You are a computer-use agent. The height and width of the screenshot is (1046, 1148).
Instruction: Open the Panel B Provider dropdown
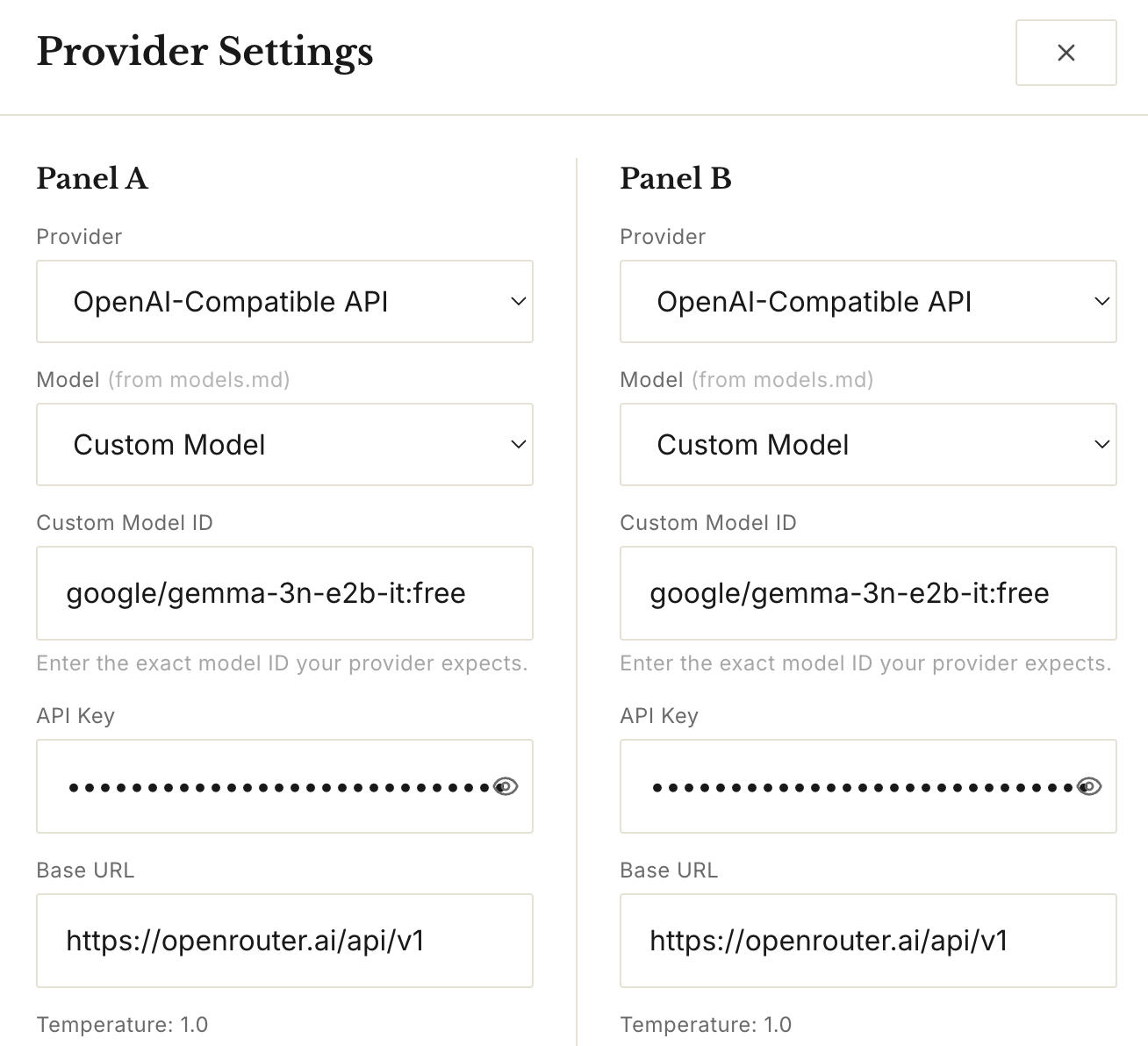867,301
